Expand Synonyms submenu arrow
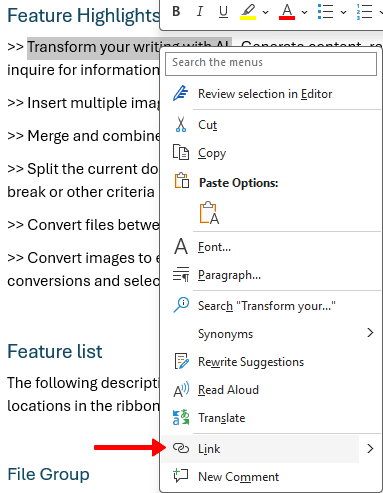Image resolution: width=383 pixels, height=493 pixels. 370,333
